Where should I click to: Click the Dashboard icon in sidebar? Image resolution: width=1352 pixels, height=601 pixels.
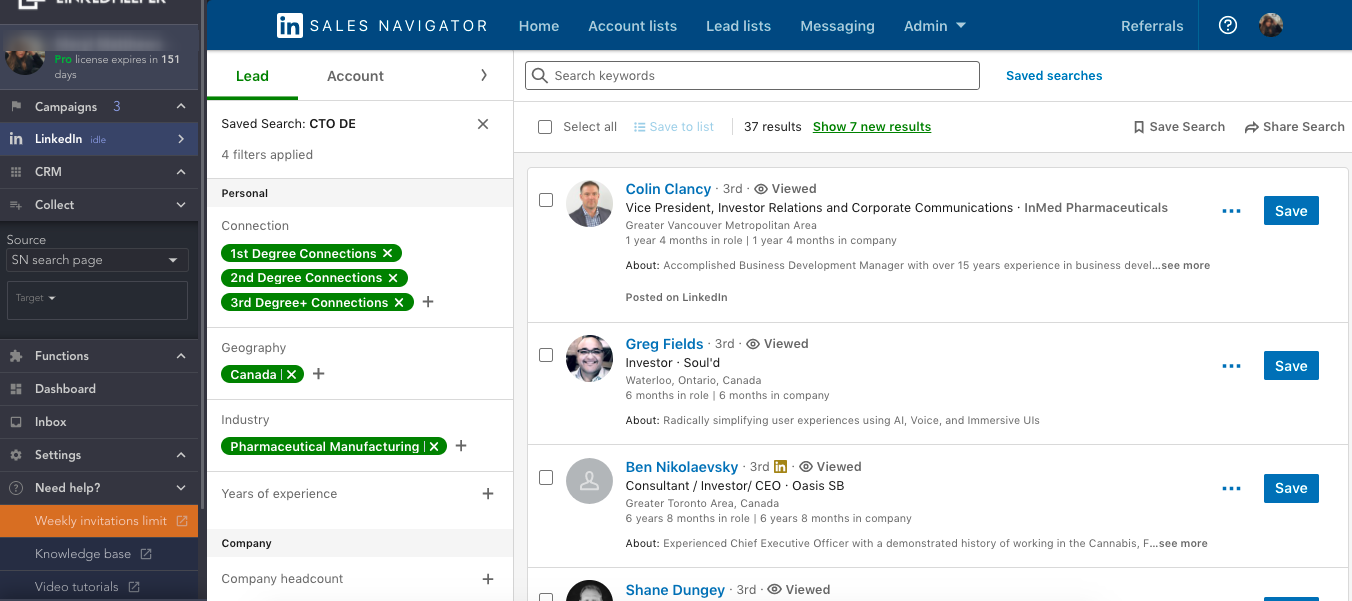click(16, 389)
